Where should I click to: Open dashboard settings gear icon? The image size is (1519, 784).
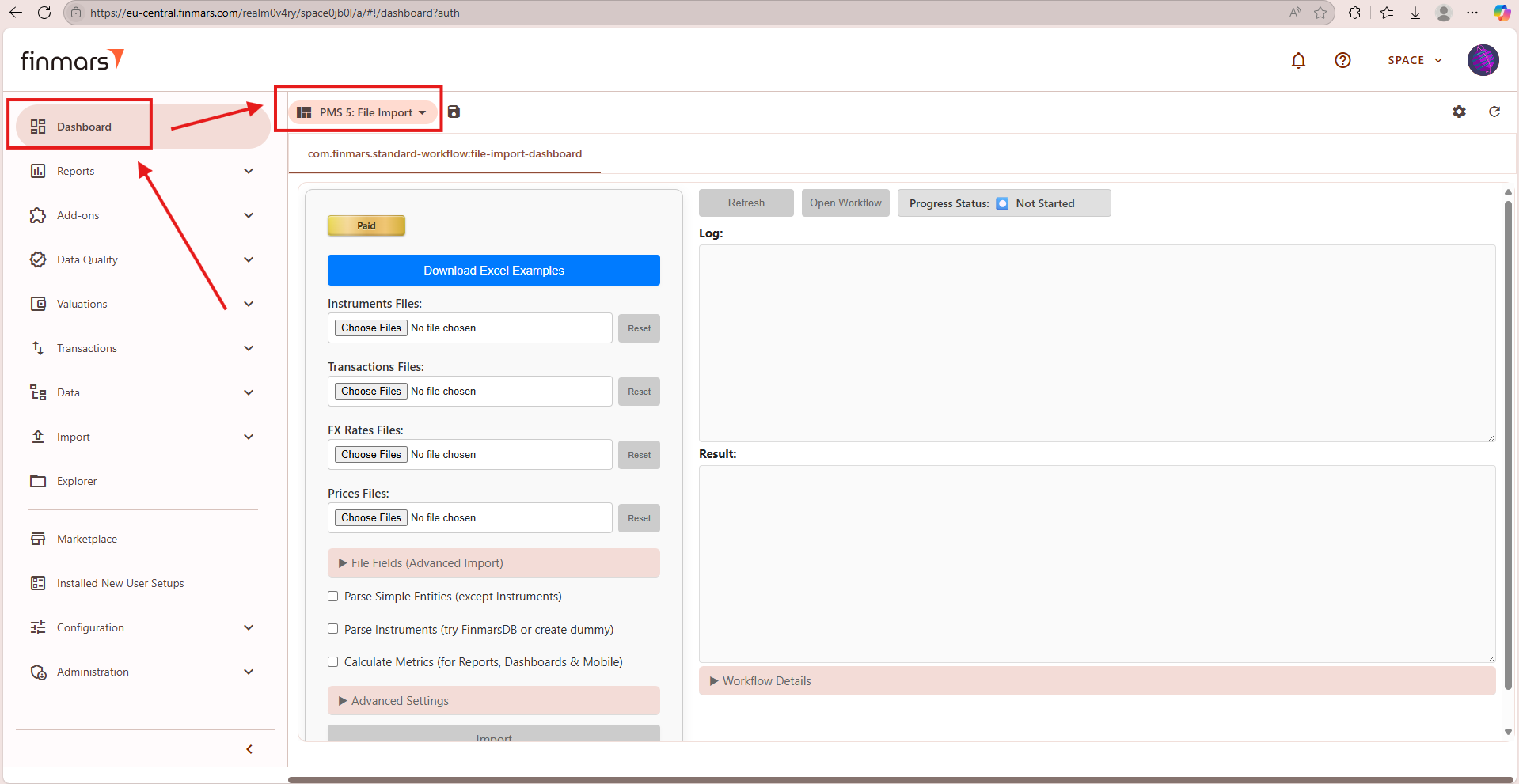click(x=1459, y=112)
